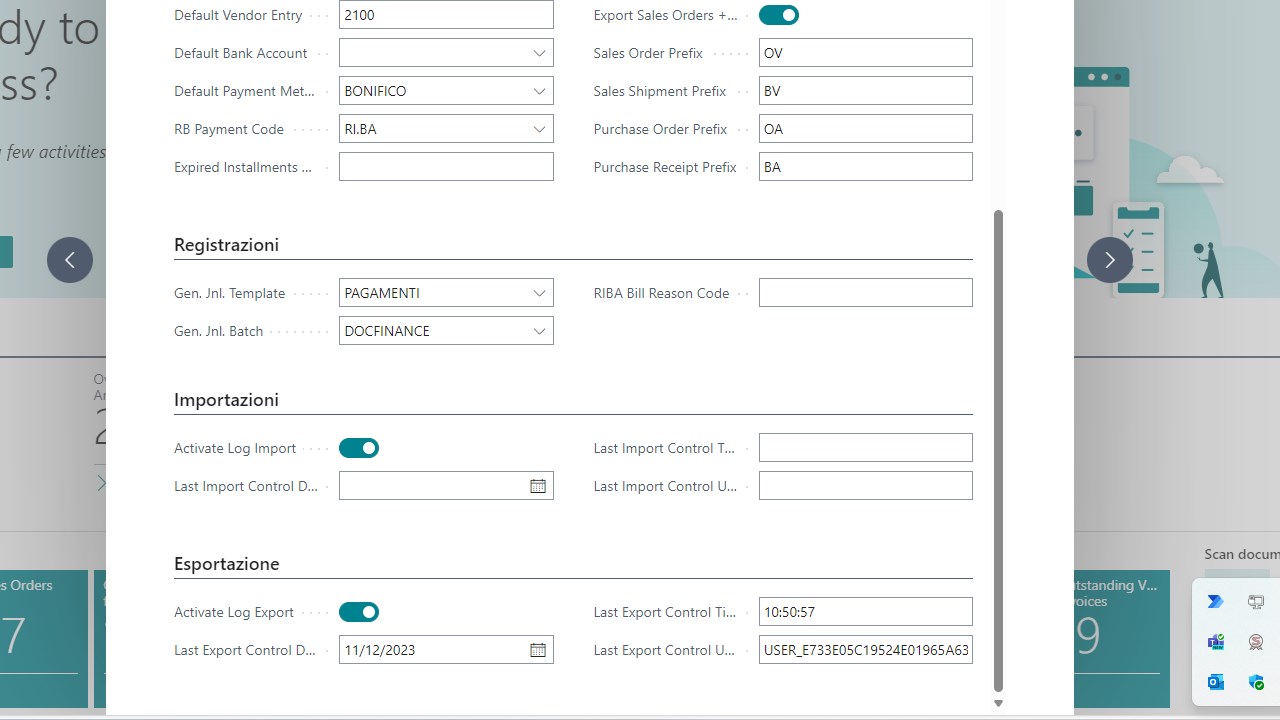Click the RIBA Bill Reason Code field
1280x720 pixels.
click(x=866, y=293)
